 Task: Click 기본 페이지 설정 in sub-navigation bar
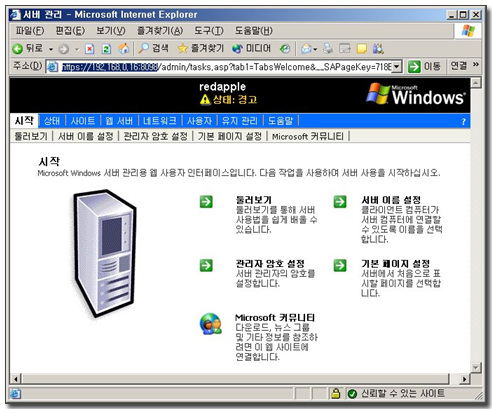pos(230,136)
